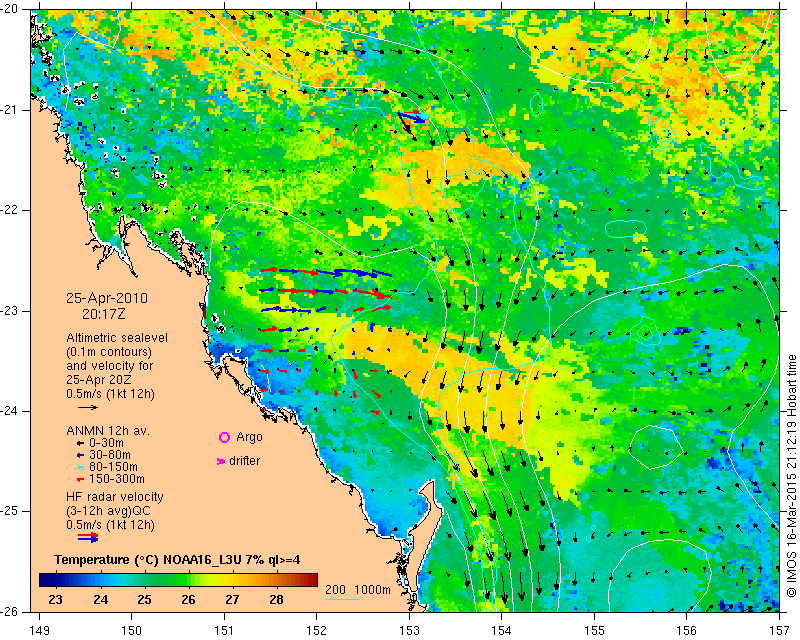Click the 'HF radar velocity' legend heading
Screen dimensions: 800x640
tap(115, 497)
